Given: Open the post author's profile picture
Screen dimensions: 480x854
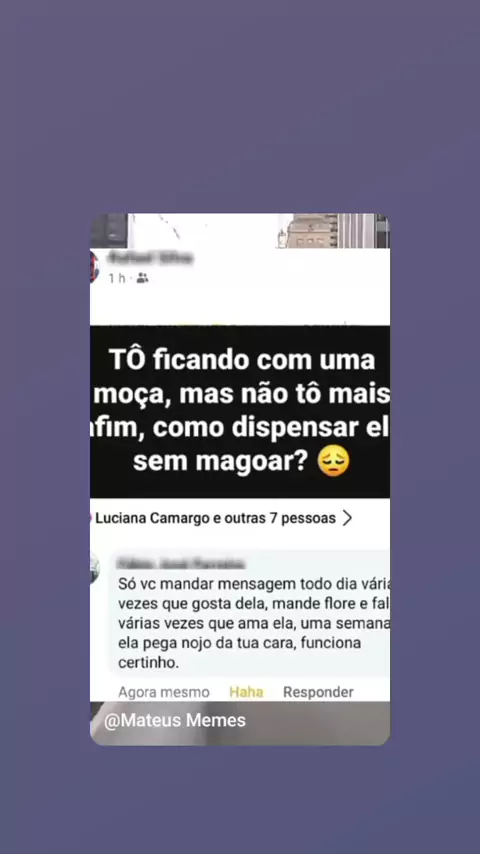Looking at the screenshot, I should 94,267.
